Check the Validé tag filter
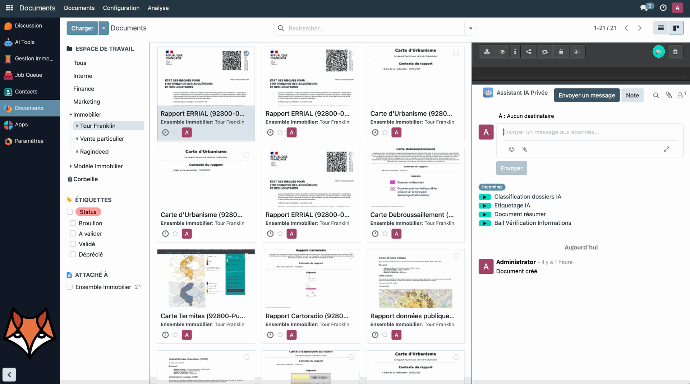 click(73, 244)
